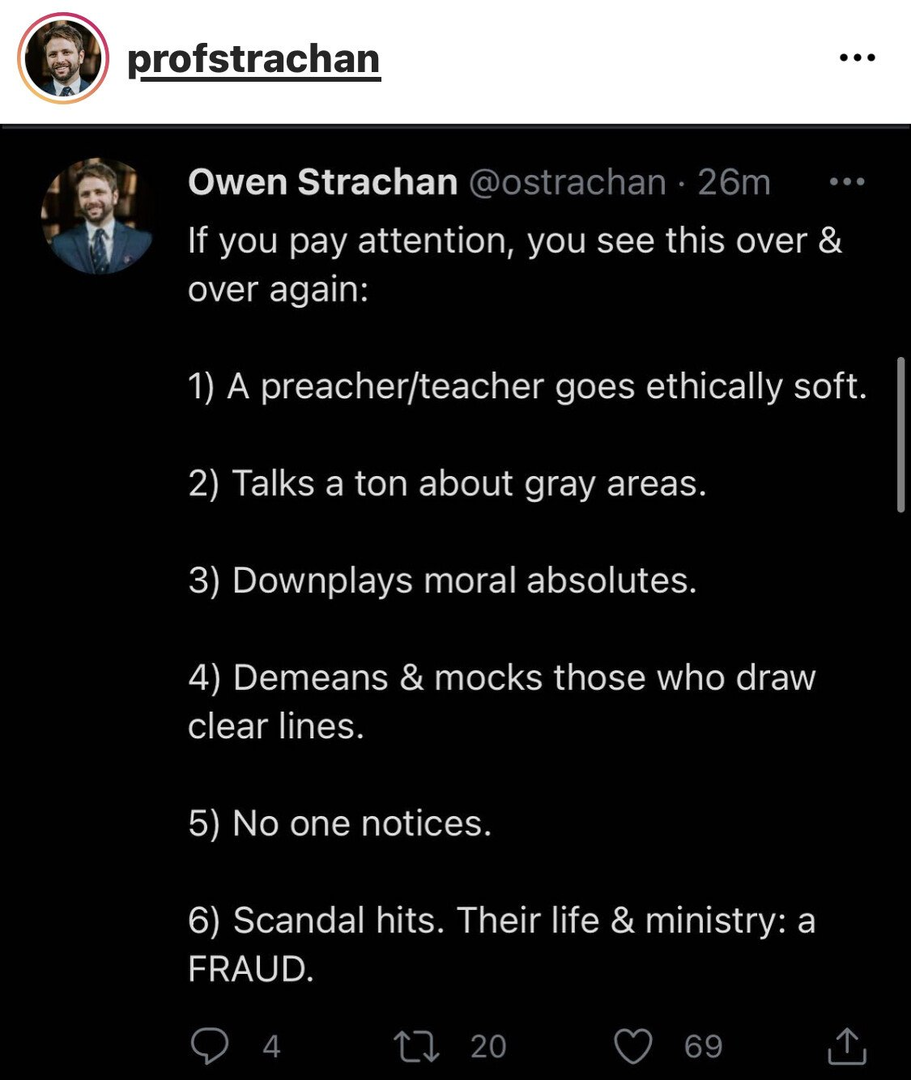This screenshot has width=911, height=1080.
Task: Click Owen Strachan's tweet avatar
Action: coord(96,216)
